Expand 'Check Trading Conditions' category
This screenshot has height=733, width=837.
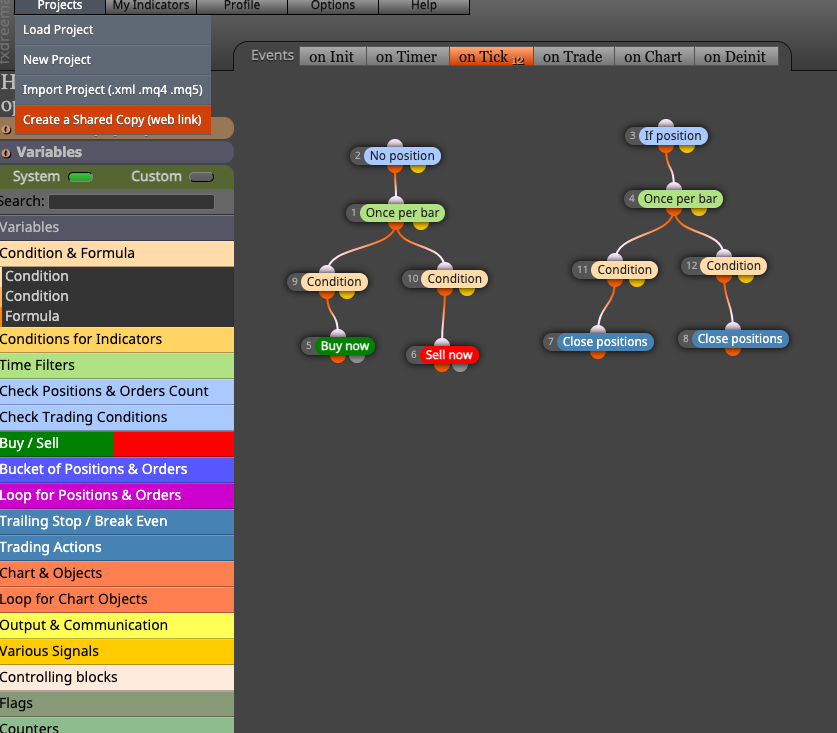coord(117,417)
